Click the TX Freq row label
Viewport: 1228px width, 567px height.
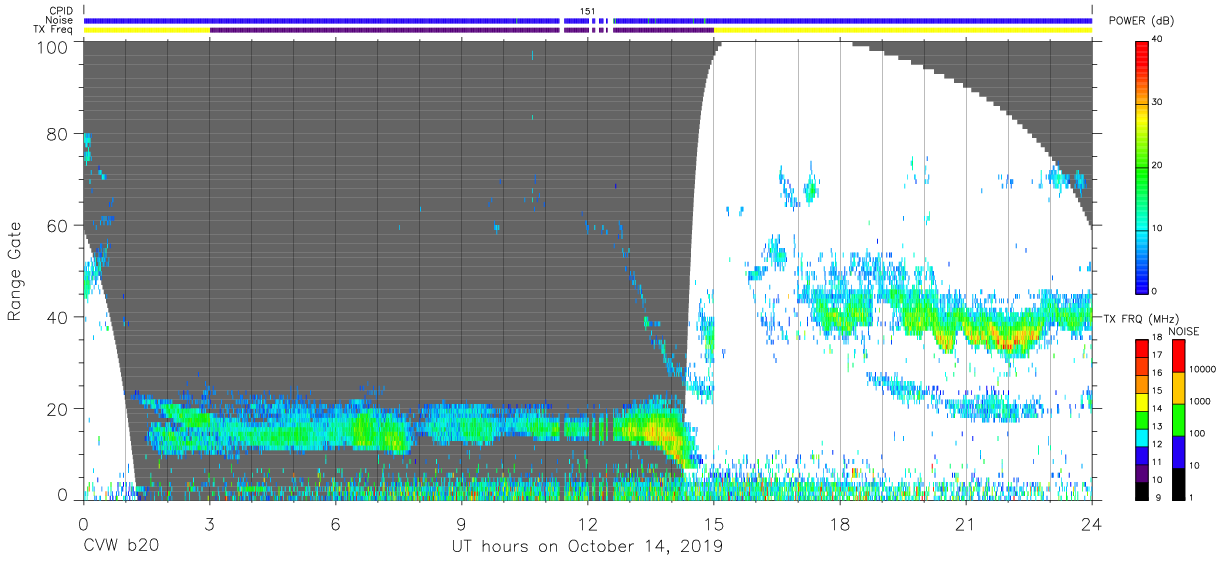click(54, 30)
